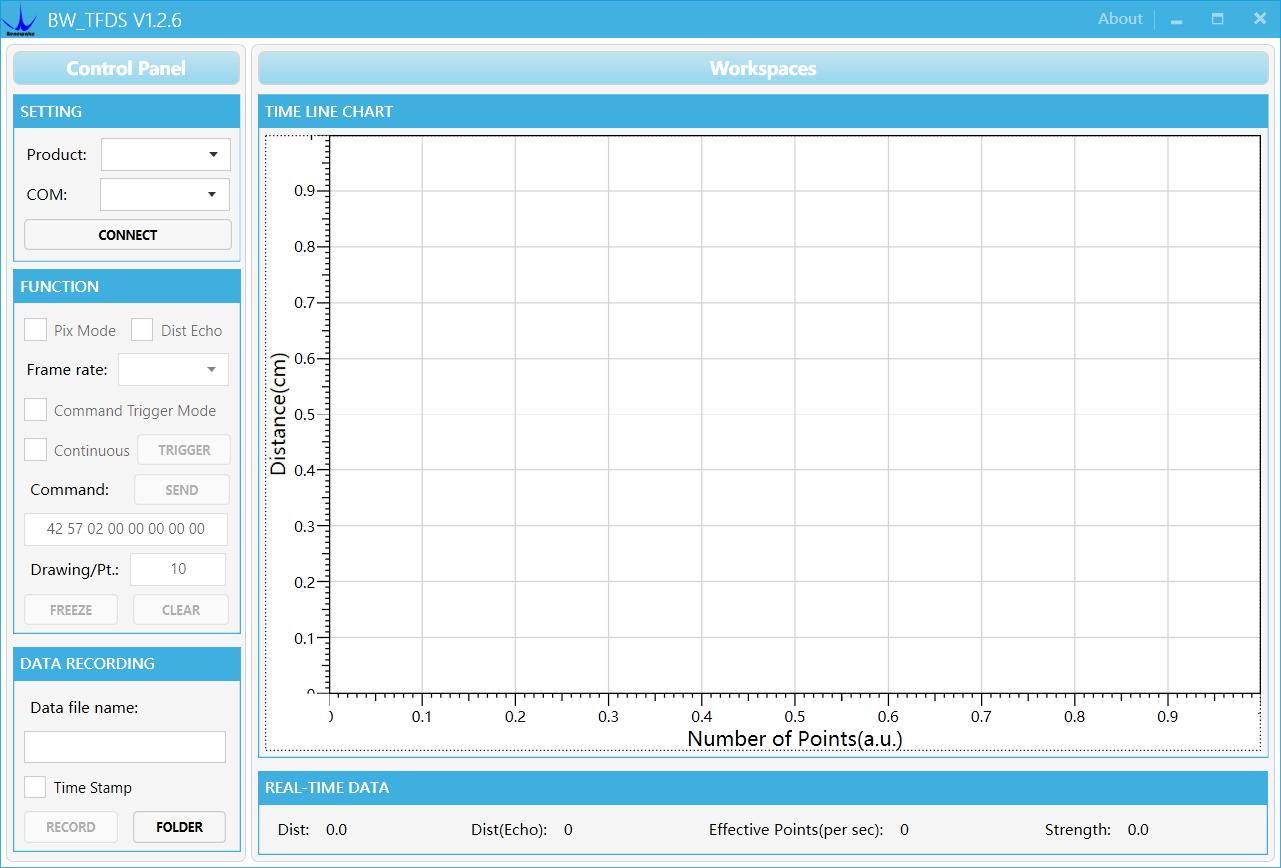Click the command hex input field
1281x868 pixels.
click(x=126, y=529)
